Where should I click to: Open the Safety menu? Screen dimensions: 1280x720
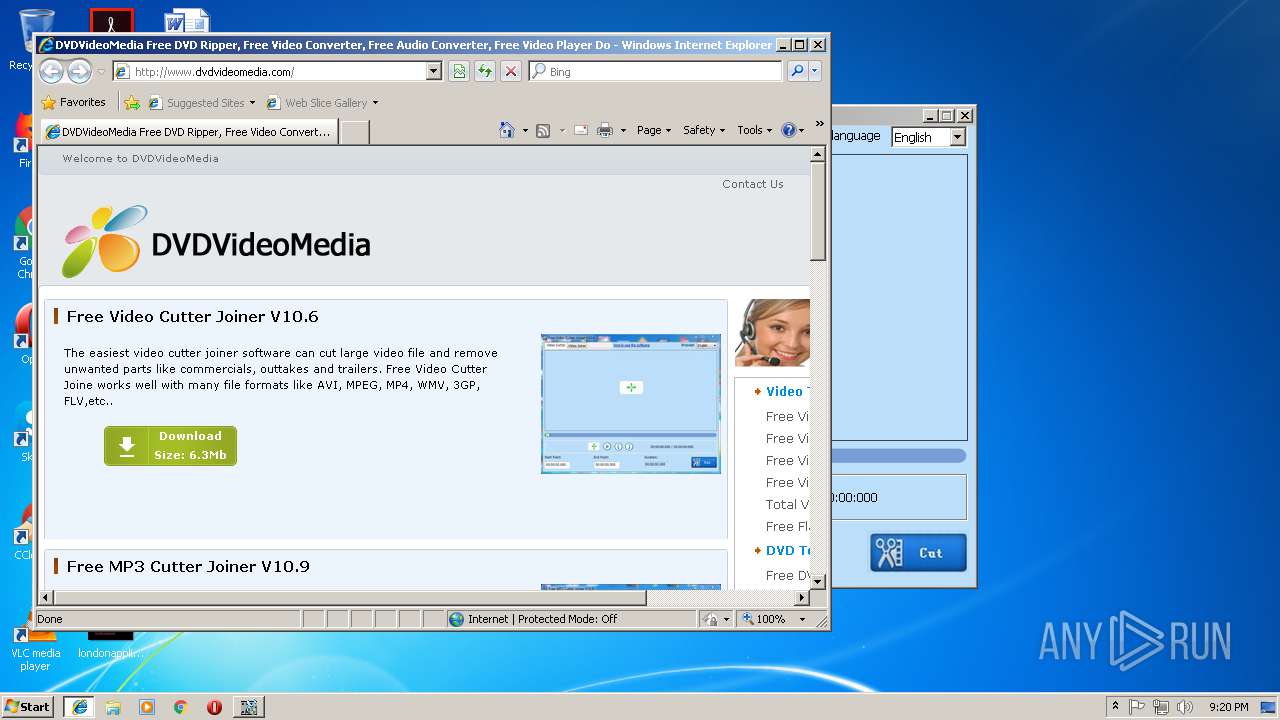(x=704, y=130)
